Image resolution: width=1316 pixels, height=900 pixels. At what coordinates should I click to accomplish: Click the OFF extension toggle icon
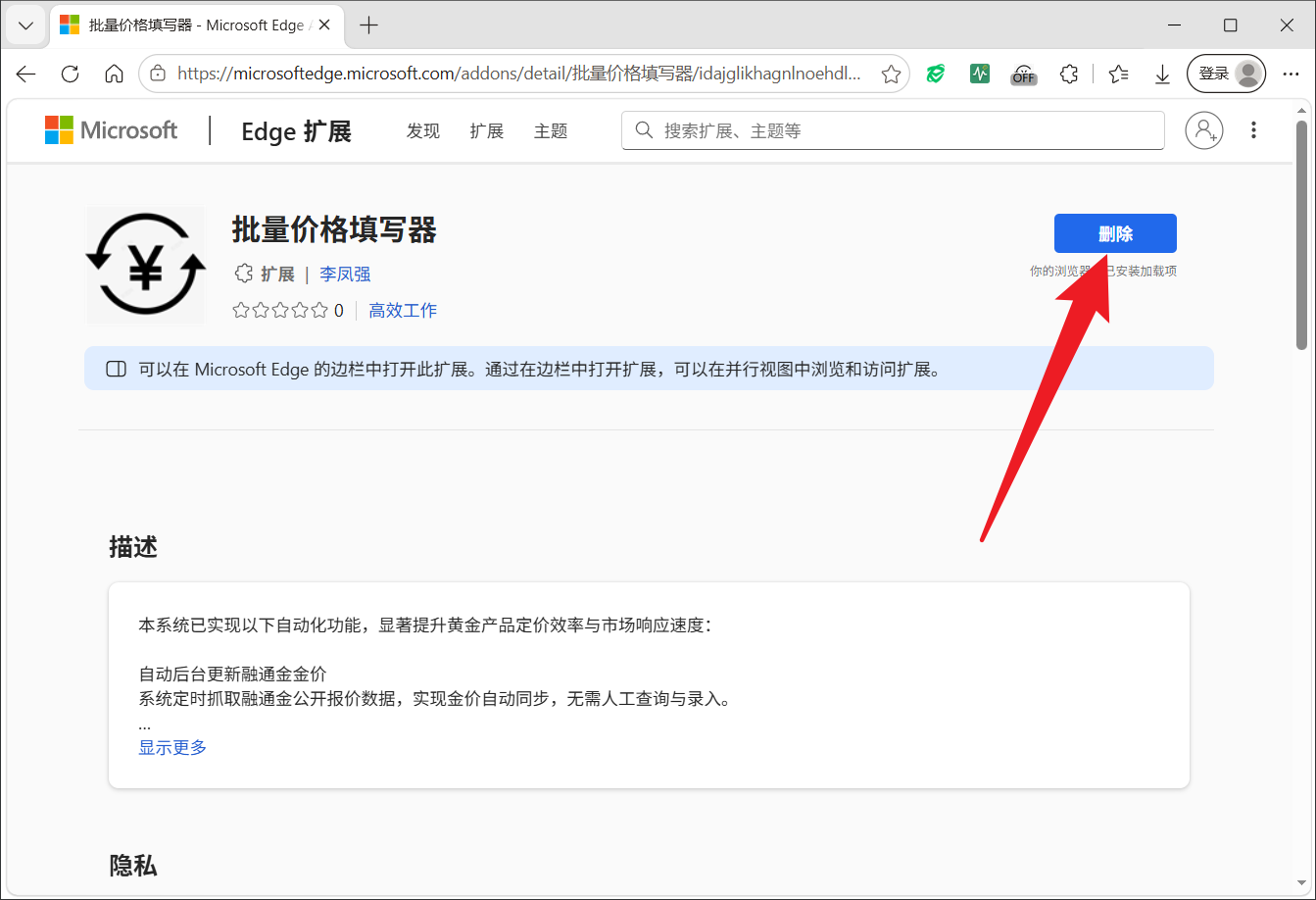tap(1024, 74)
